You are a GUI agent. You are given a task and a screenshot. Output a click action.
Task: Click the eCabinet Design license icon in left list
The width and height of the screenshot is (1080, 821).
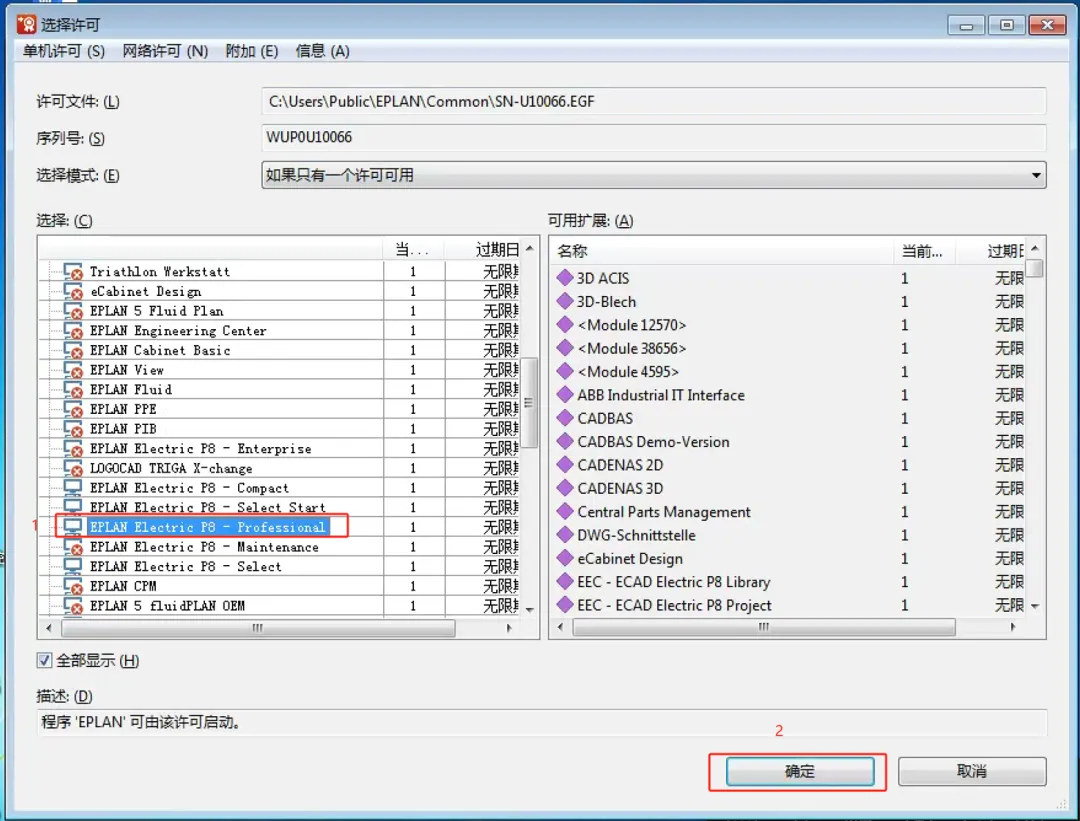73,291
